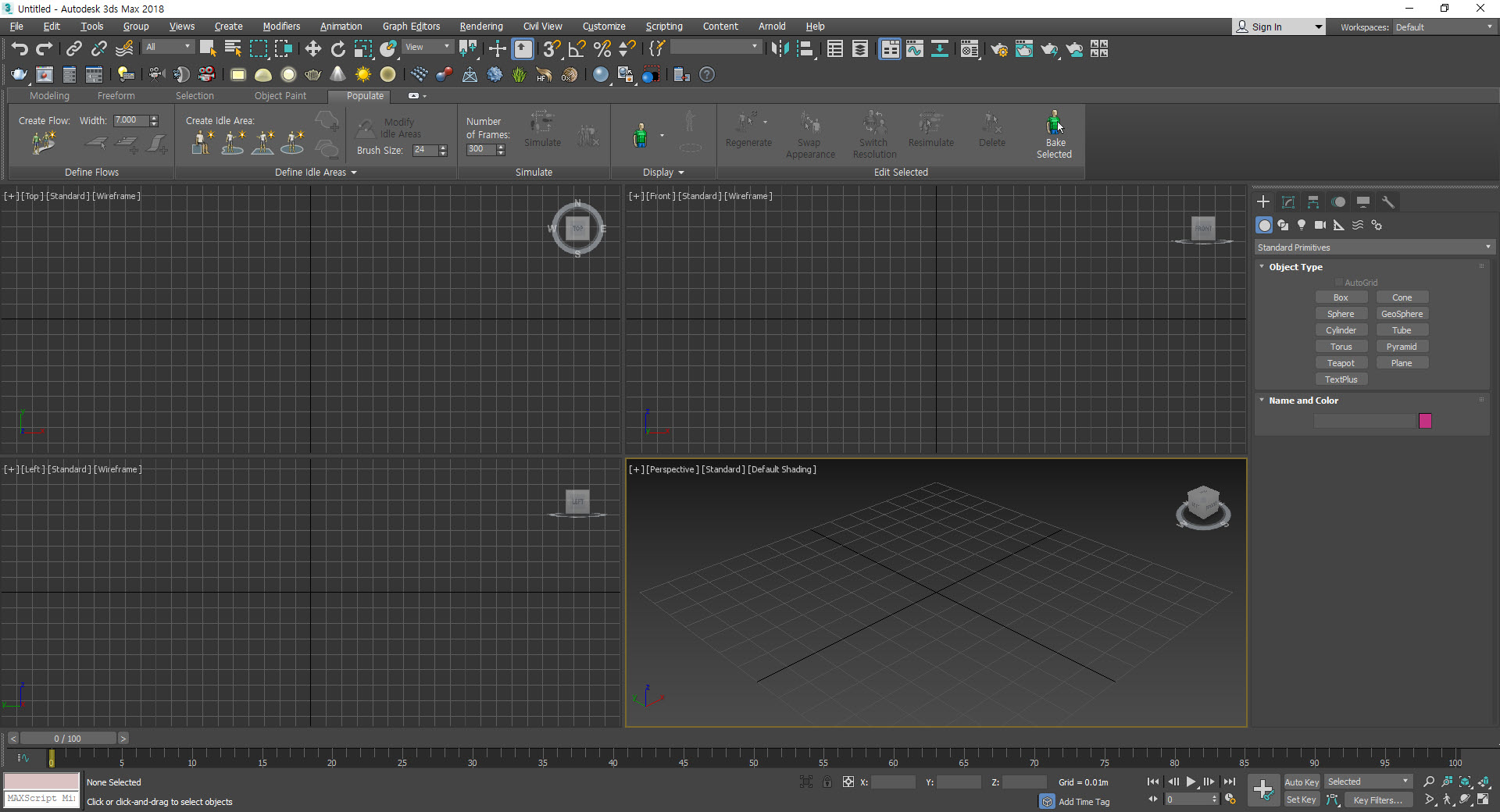Screen dimensions: 1500x812
Task: Toggle the Angle Snap icon
Action: (577, 49)
